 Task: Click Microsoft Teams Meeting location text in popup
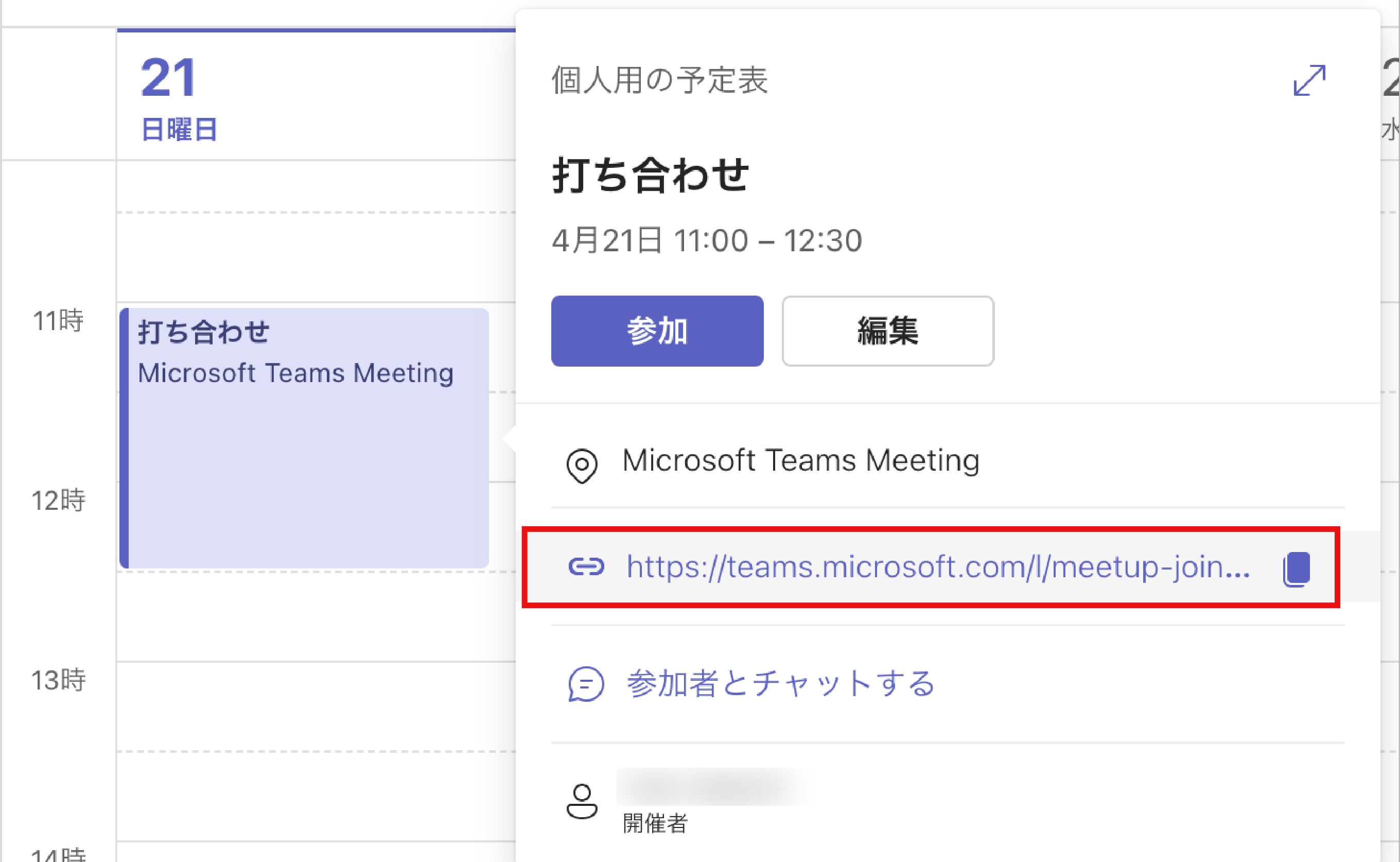tap(800, 460)
